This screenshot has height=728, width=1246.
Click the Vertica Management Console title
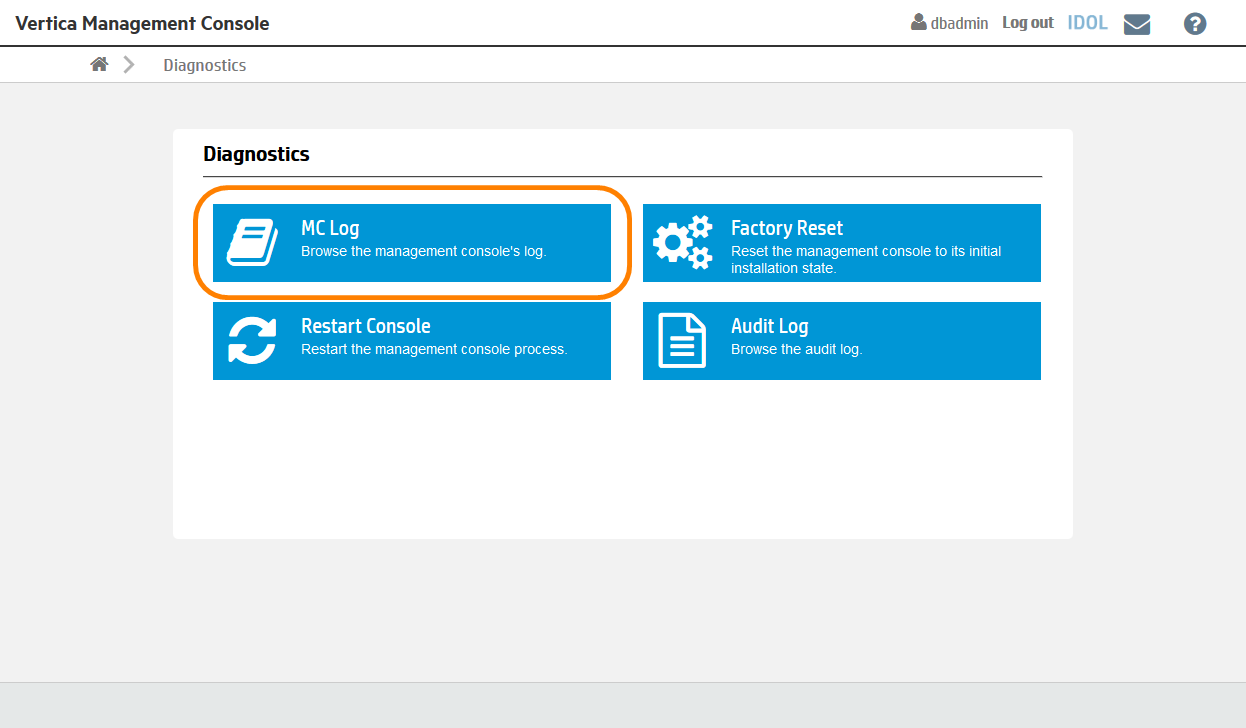(142, 23)
